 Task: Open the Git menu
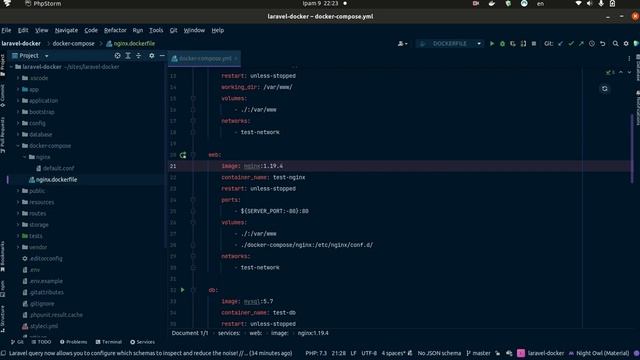(x=173, y=30)
